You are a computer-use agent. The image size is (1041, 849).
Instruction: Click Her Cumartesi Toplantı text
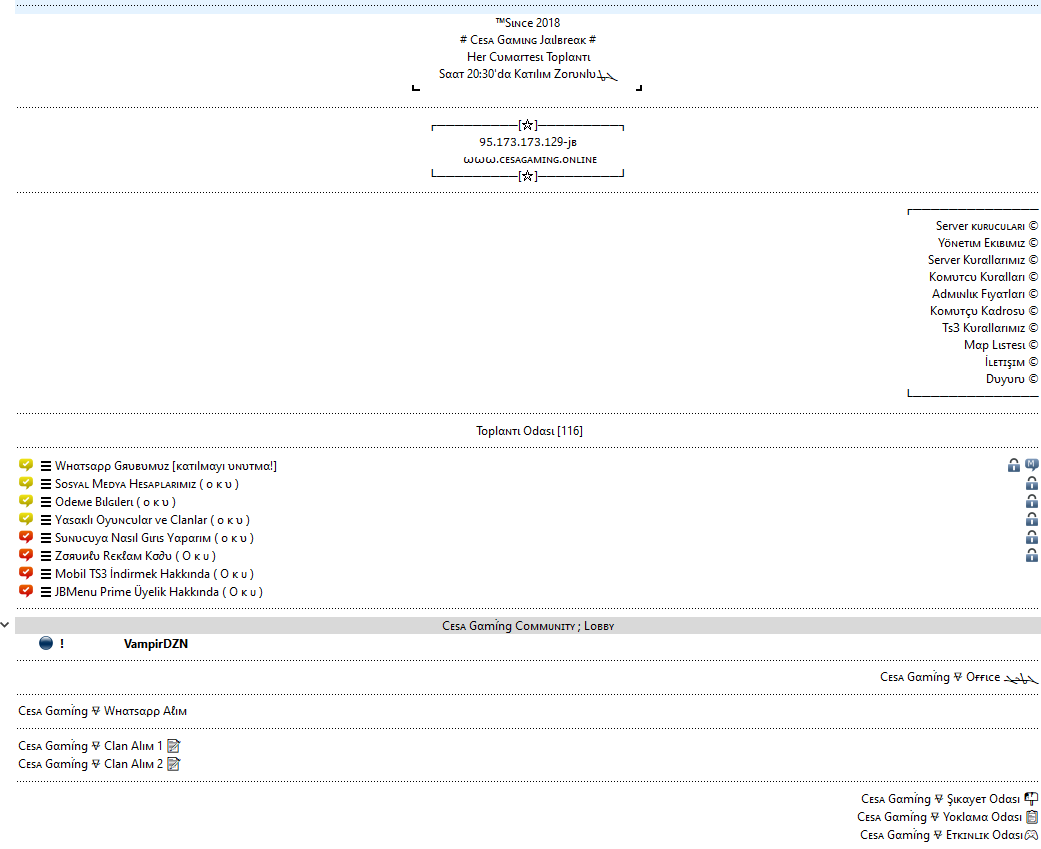[x=528, y=57]
